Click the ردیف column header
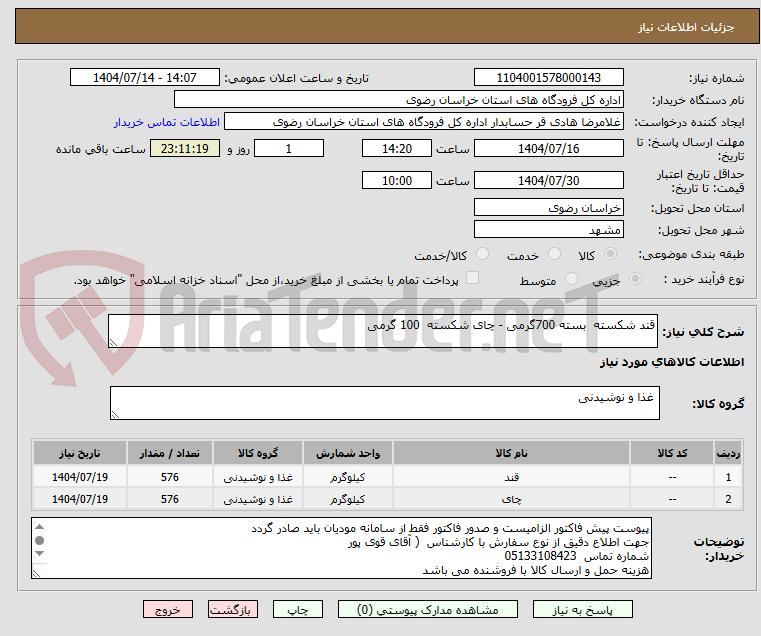This screenshot has width=761, height=636. point(728,453)
